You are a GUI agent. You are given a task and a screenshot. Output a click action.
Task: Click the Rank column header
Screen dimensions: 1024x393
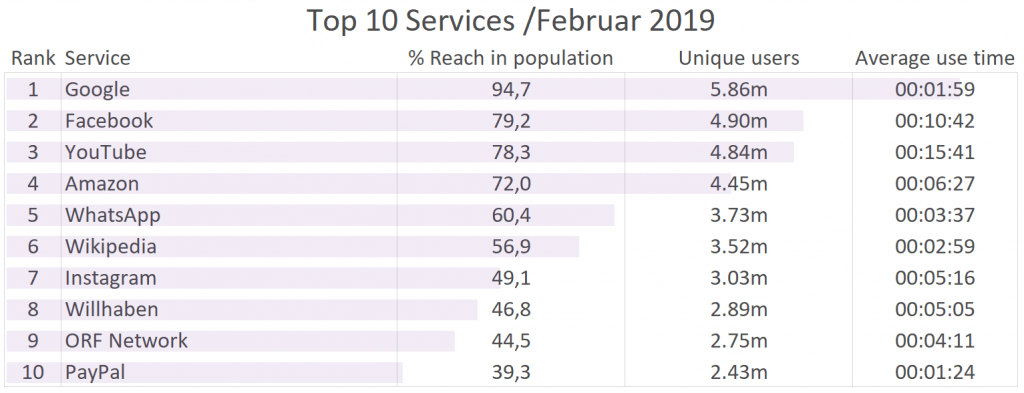coord(33,58)
